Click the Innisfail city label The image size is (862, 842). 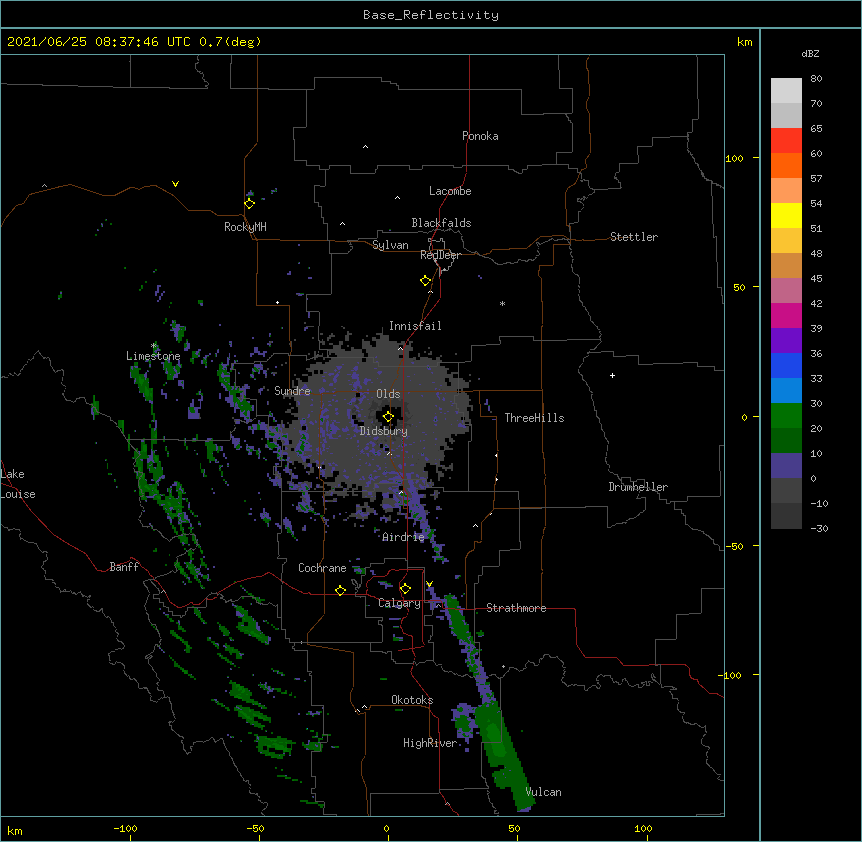point(415,326)
